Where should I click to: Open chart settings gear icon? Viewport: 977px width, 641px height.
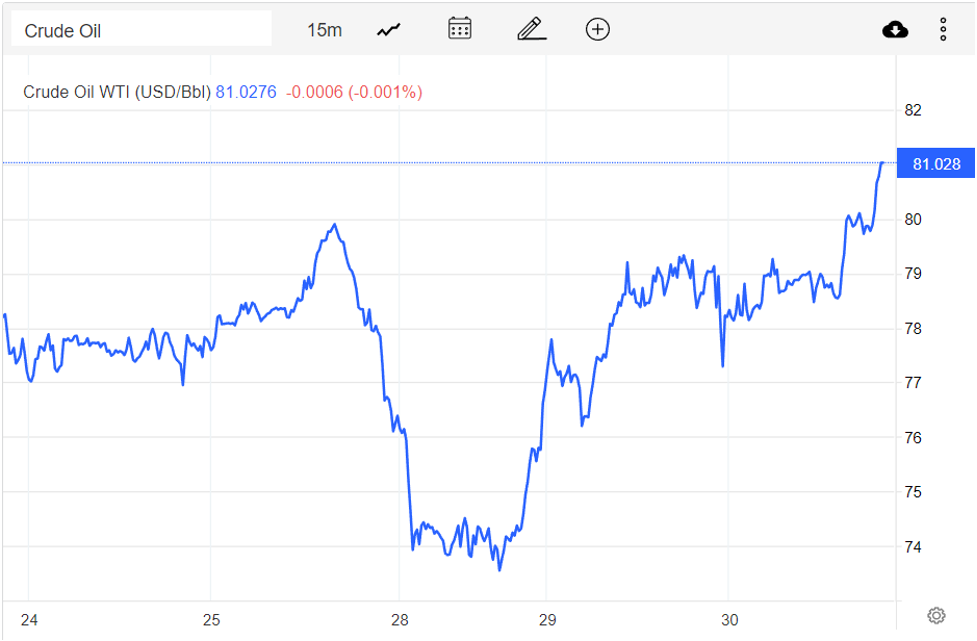point(936,615)
